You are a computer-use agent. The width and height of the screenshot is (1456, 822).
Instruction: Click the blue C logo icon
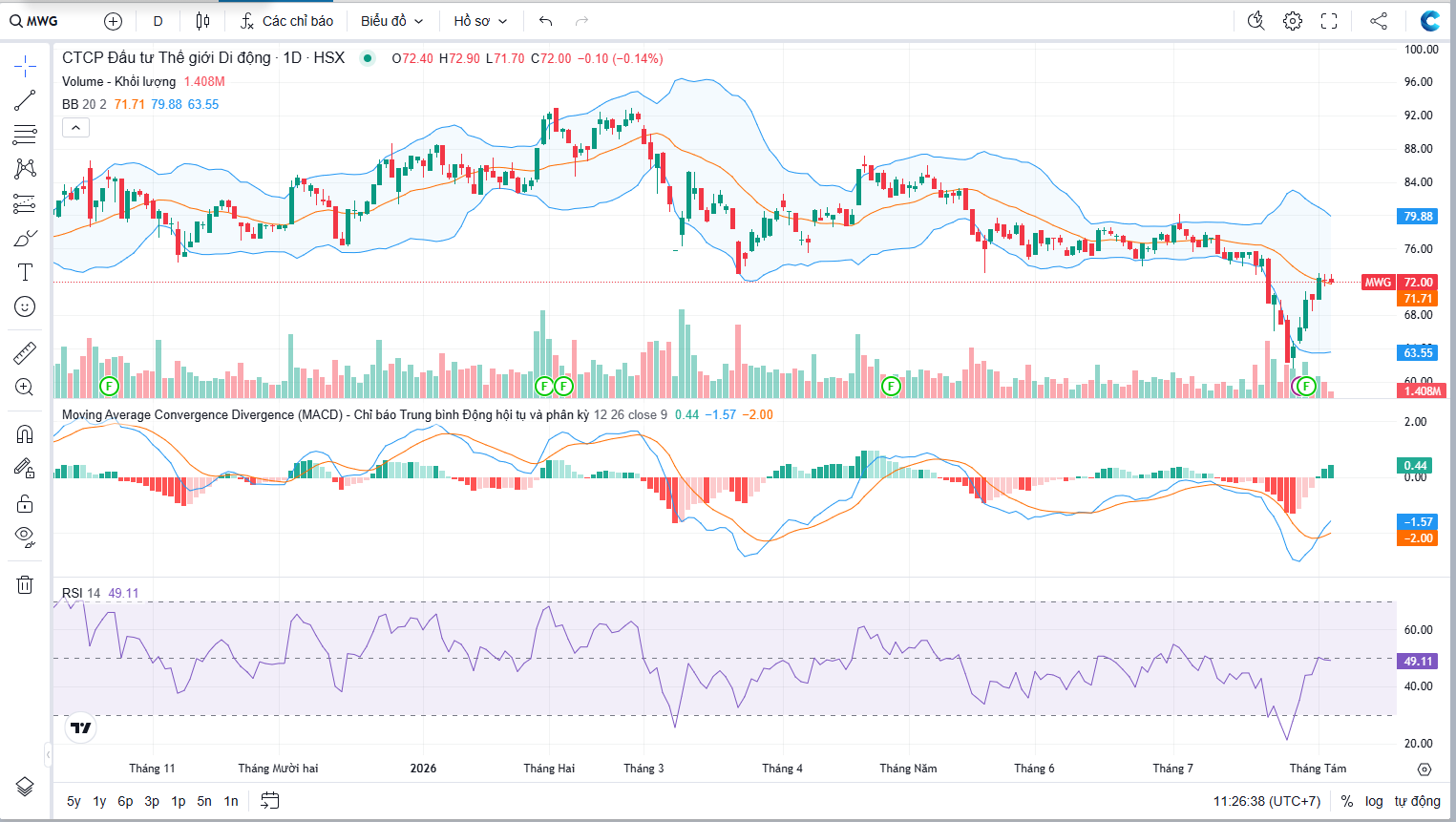(1430, 21)
